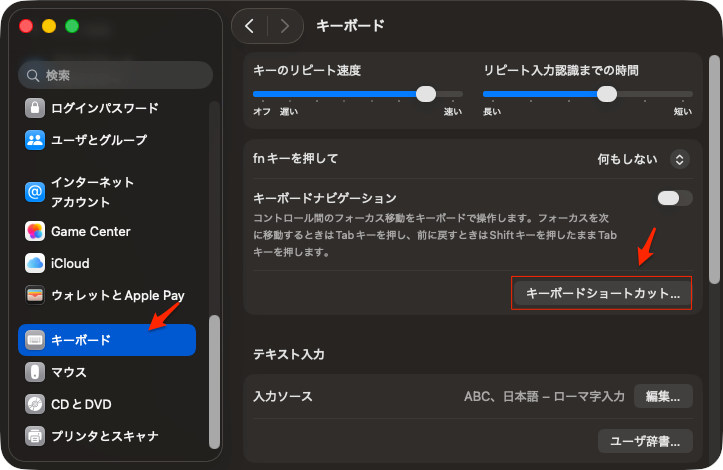Screen dimensions: 723x470
Task: Click the 入力ソース label
Action: [283, 396]
